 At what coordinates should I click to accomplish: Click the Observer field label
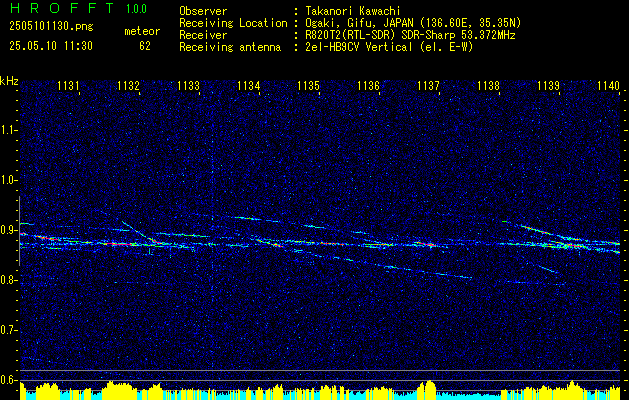coord(203,11)
